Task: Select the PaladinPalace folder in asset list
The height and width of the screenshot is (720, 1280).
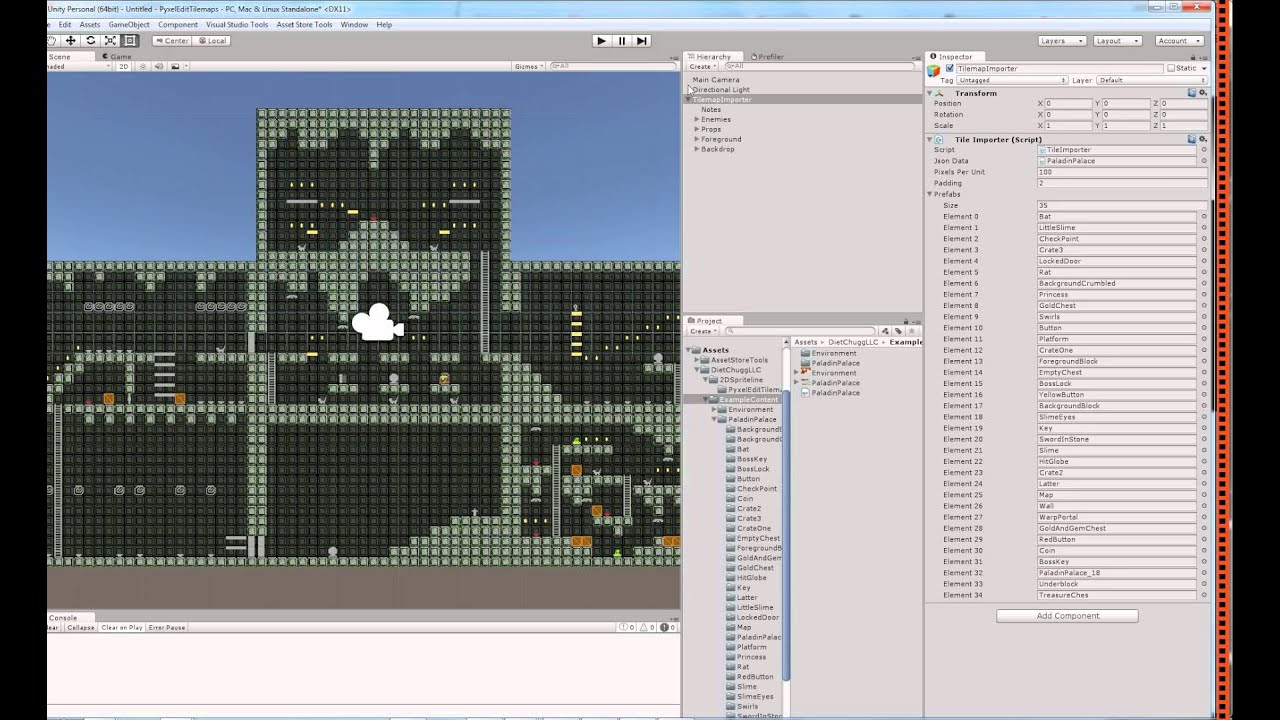Action: point(835,363)
